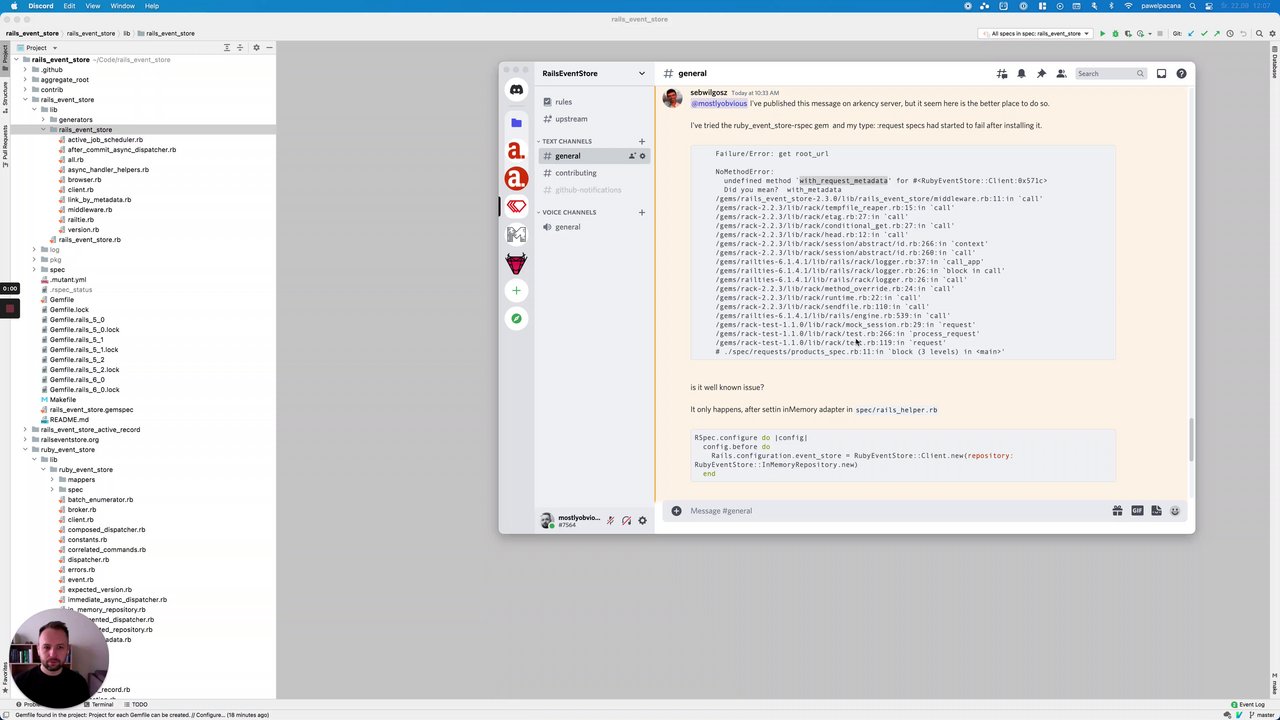The width and height of the screenshot is (1280, 720).
Task: Open middleware.rb in project tree
Action: [90, 210]
